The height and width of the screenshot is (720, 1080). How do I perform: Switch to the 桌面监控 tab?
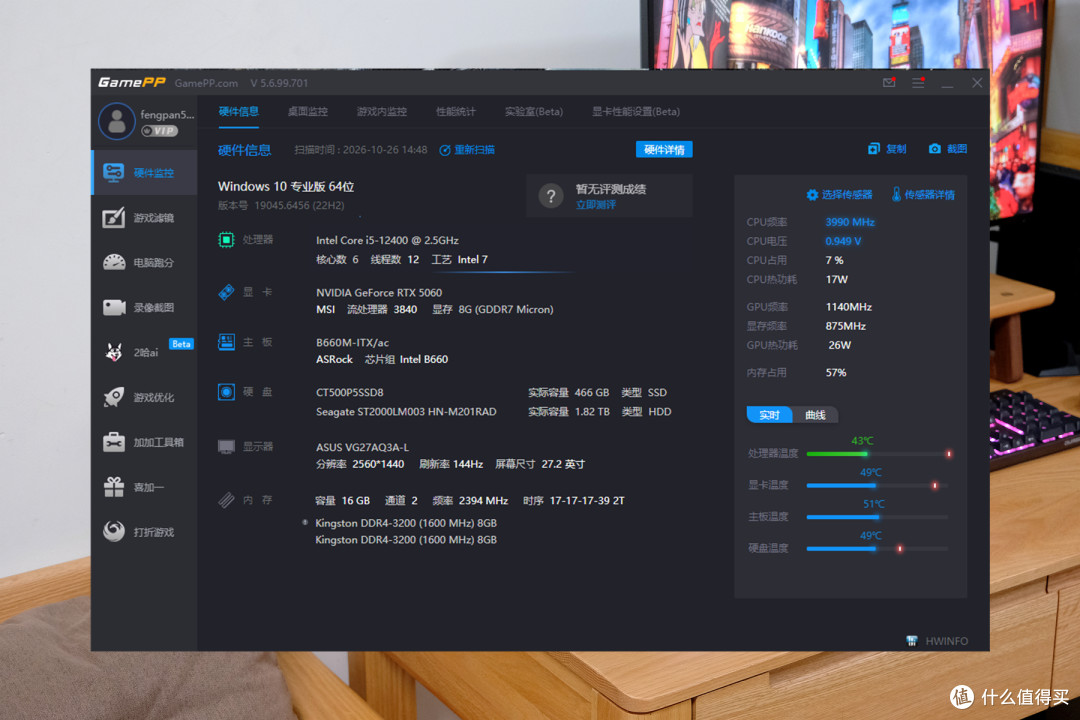[x=307, y=112]
